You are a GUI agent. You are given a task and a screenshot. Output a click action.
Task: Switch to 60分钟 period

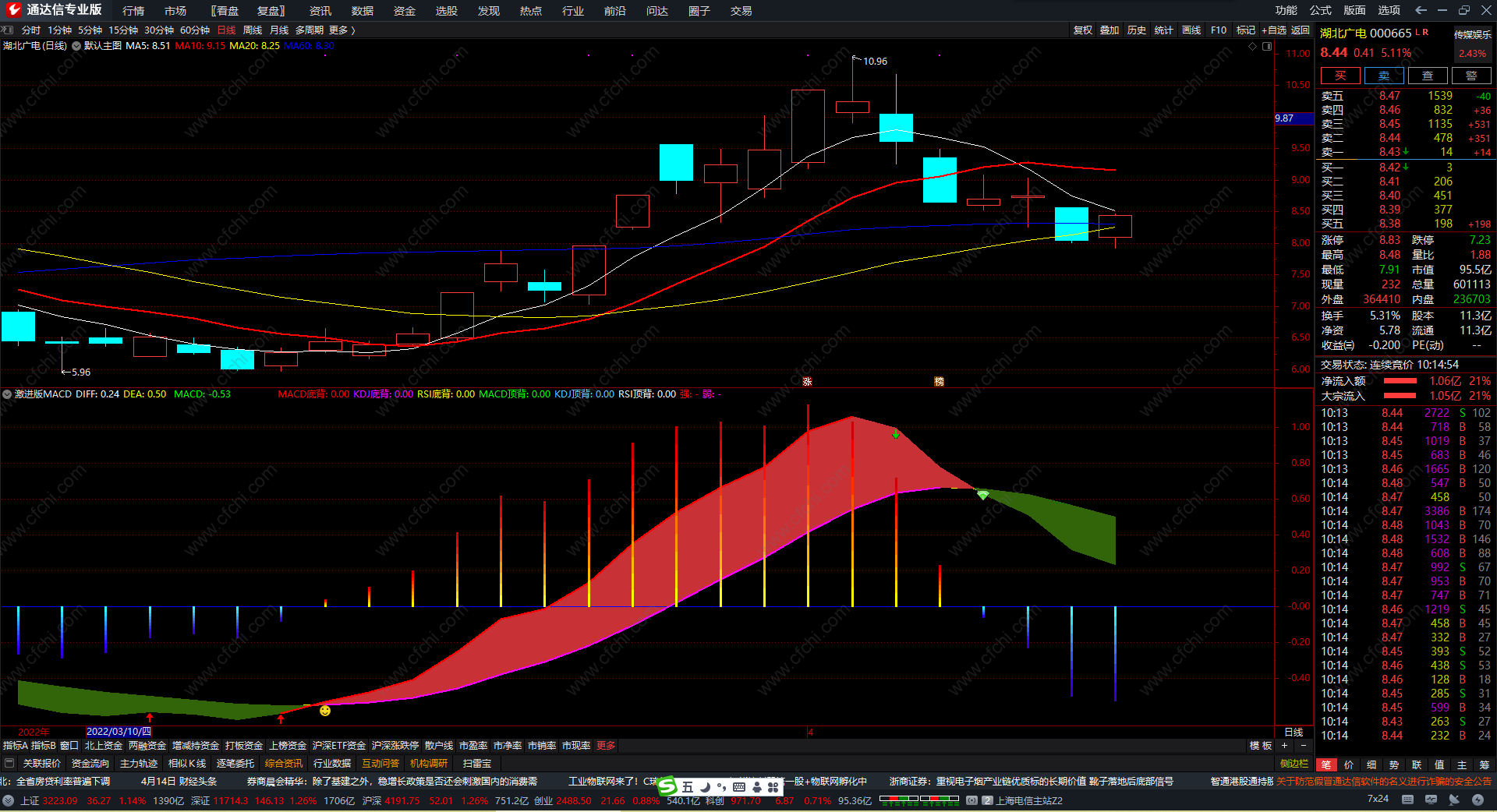[x=195, y=30]
